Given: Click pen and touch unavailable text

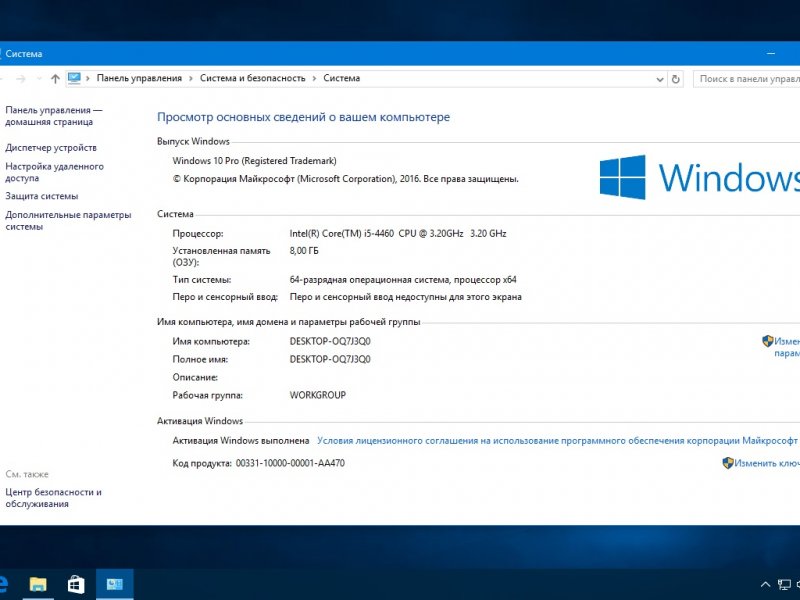Looking at the screenshot, I should tap(406, 297).
